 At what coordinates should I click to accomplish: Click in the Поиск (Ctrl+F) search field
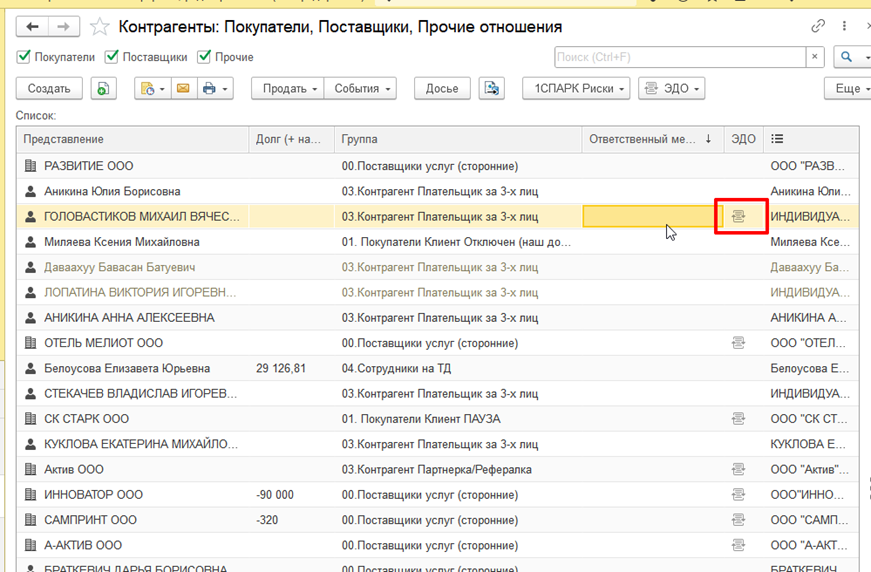[680, 57]
